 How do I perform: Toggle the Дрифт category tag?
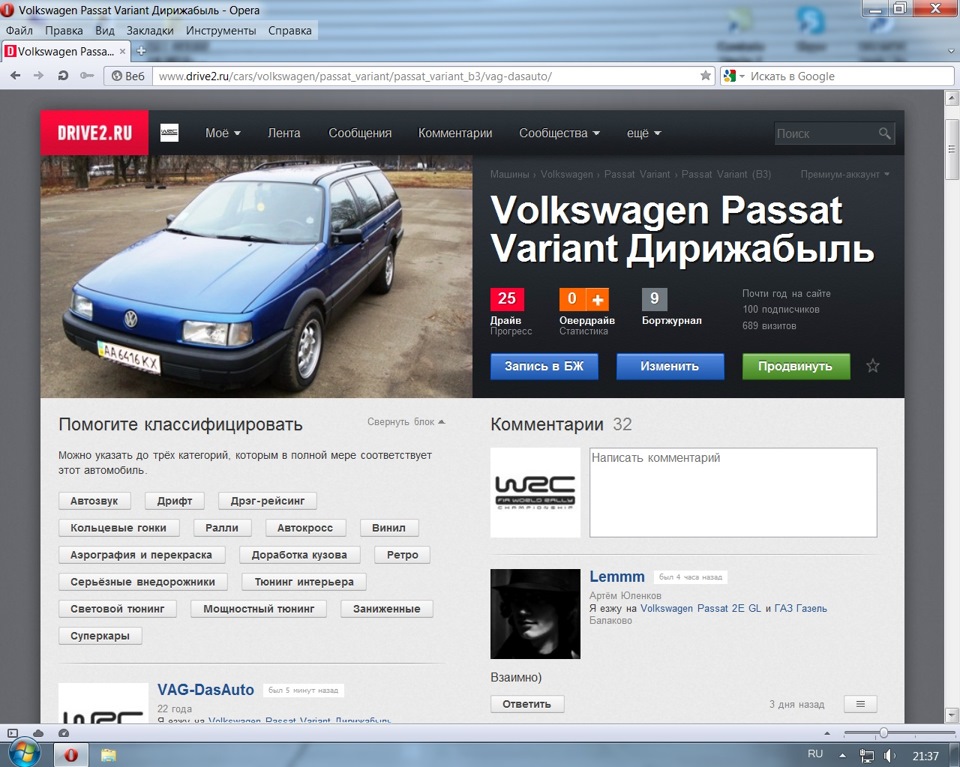click(174, 501)
